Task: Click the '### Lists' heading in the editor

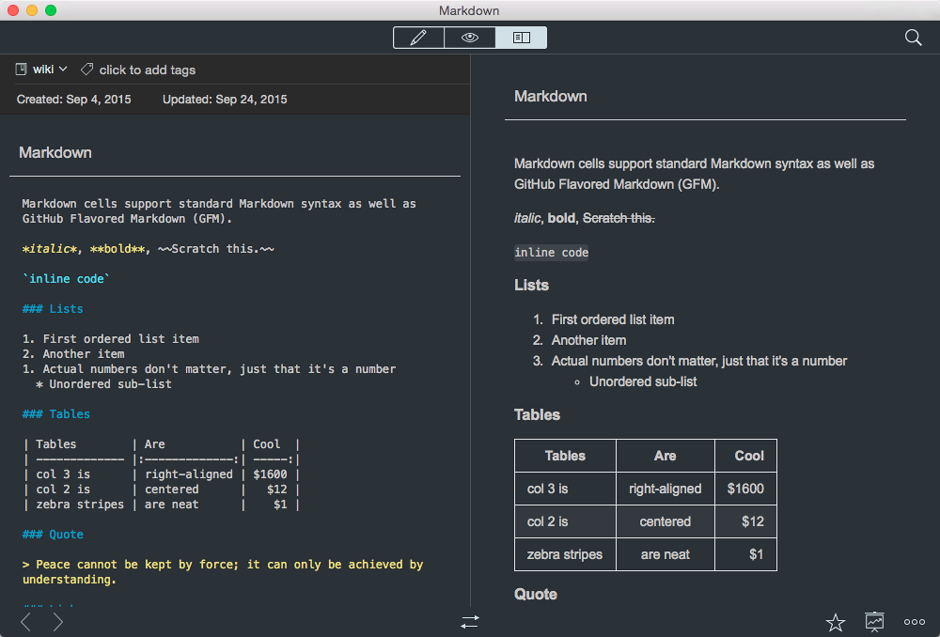Action: (53, 309)
